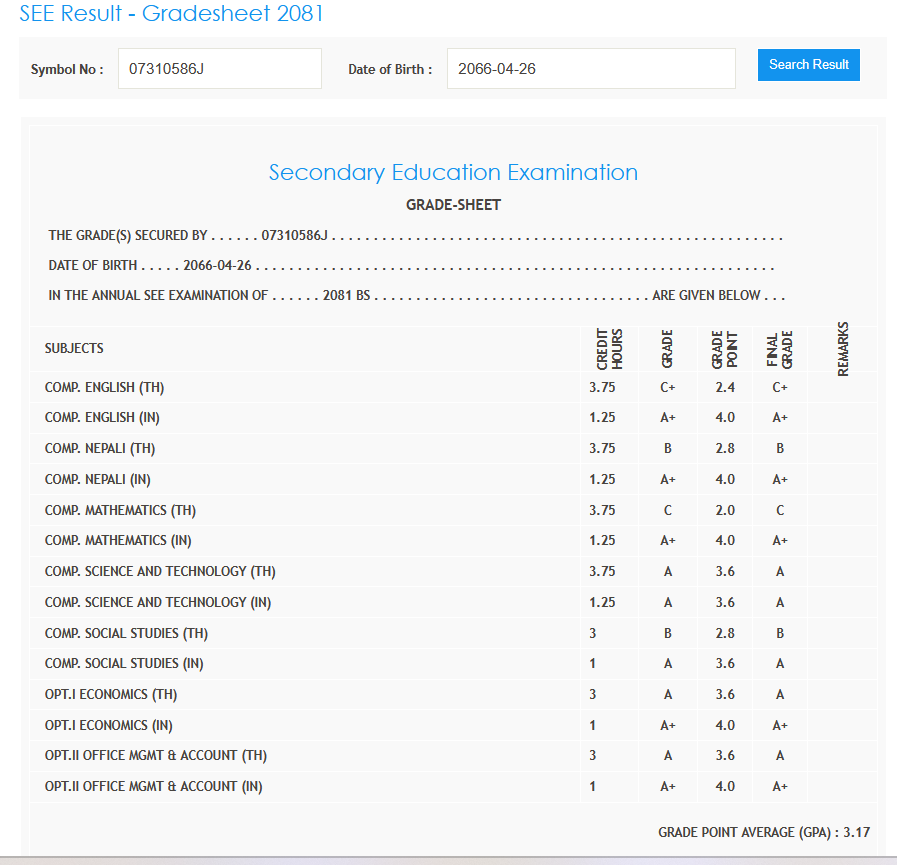
Task: Click OPT.II OFFICE MGMT & ACCOUNT (TH) row
Action: point(156,756)
